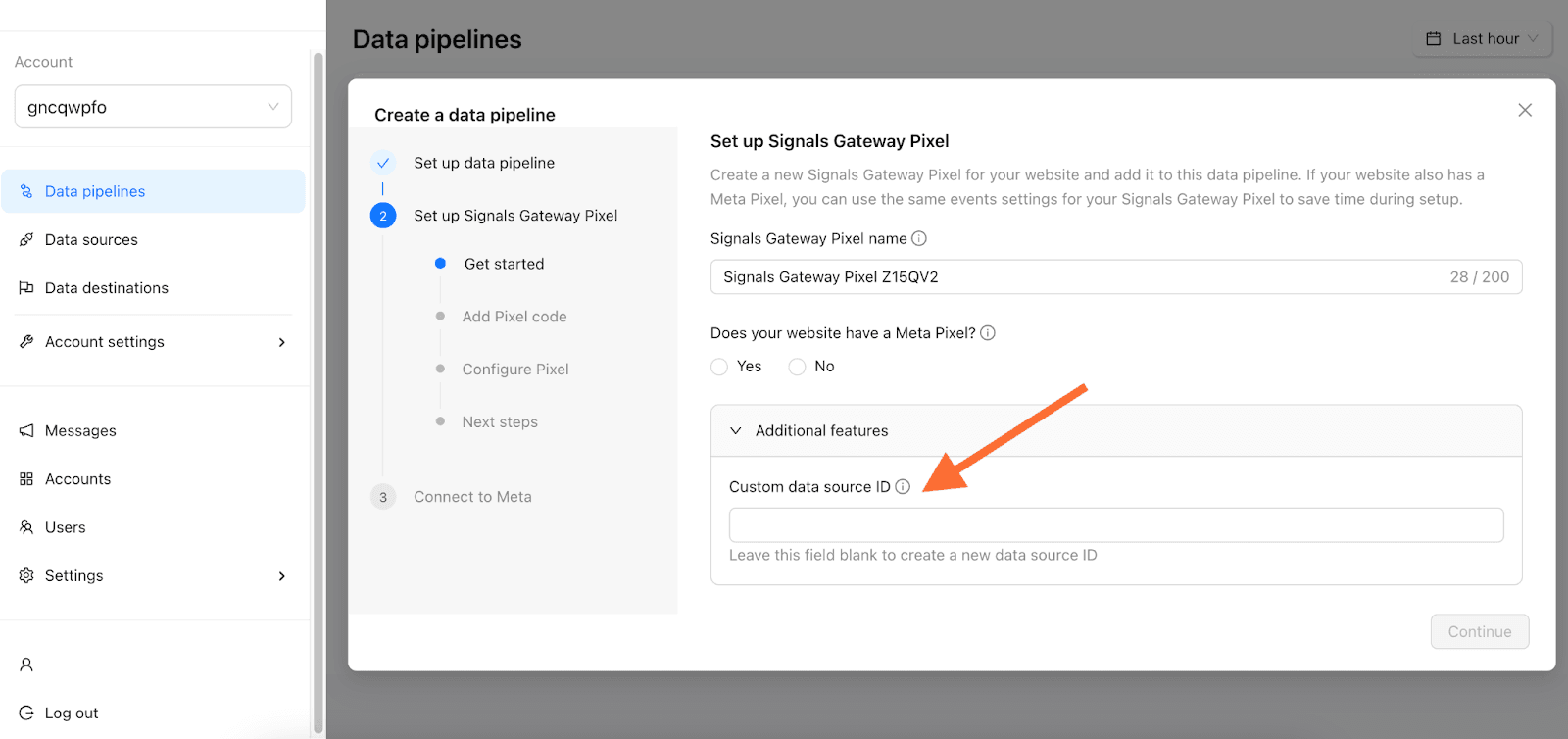This screenshot has height=739, width=1568.
Task: Click the Custom data source ID input field
Action: (1116, 525)
